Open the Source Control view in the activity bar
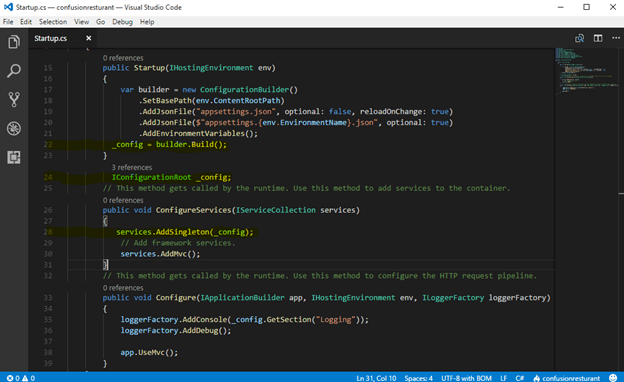This screenshot has height=382, width=624. tap(14, 99)
